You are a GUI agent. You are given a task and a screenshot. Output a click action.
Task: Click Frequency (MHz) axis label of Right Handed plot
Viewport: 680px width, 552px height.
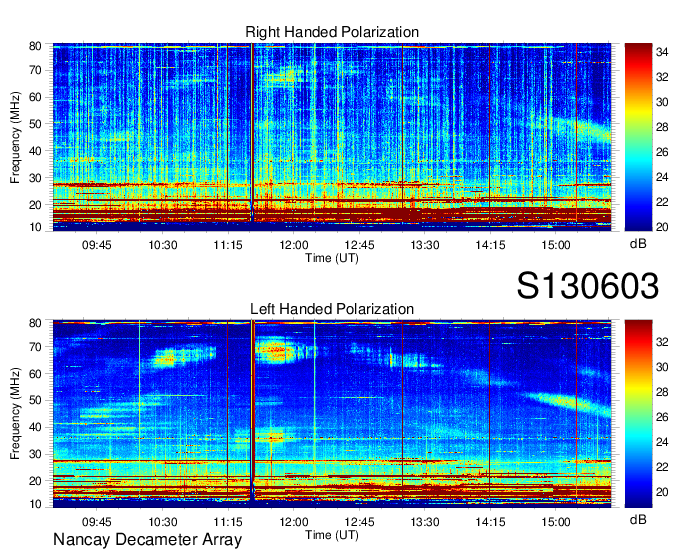(15, 137)
